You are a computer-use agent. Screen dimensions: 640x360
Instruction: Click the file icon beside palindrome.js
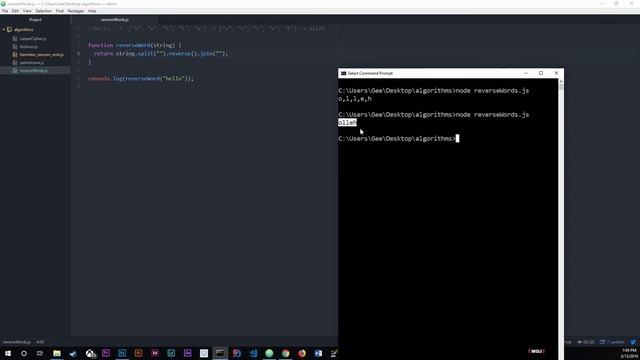click(x=15, y=63)
